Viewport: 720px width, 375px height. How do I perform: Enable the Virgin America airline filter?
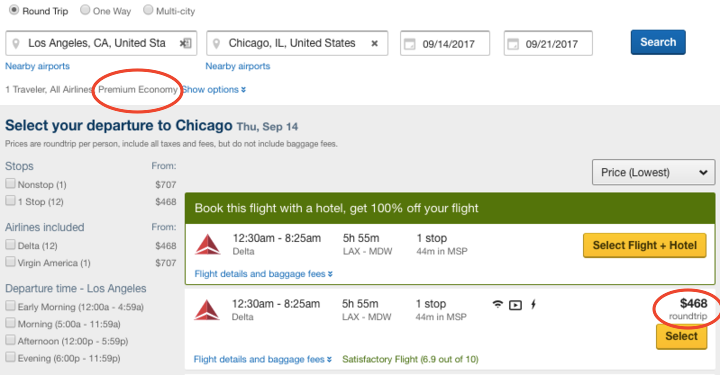[x=10, y=262]
